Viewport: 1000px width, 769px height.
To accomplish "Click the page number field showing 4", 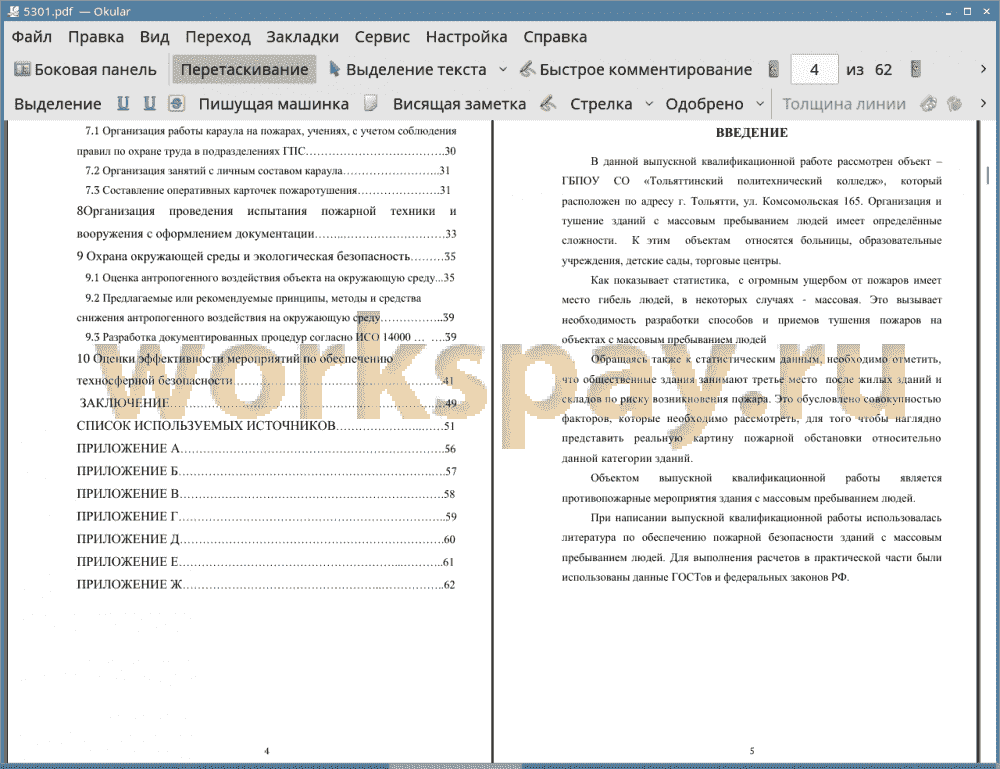I will (x=814, y=70).
